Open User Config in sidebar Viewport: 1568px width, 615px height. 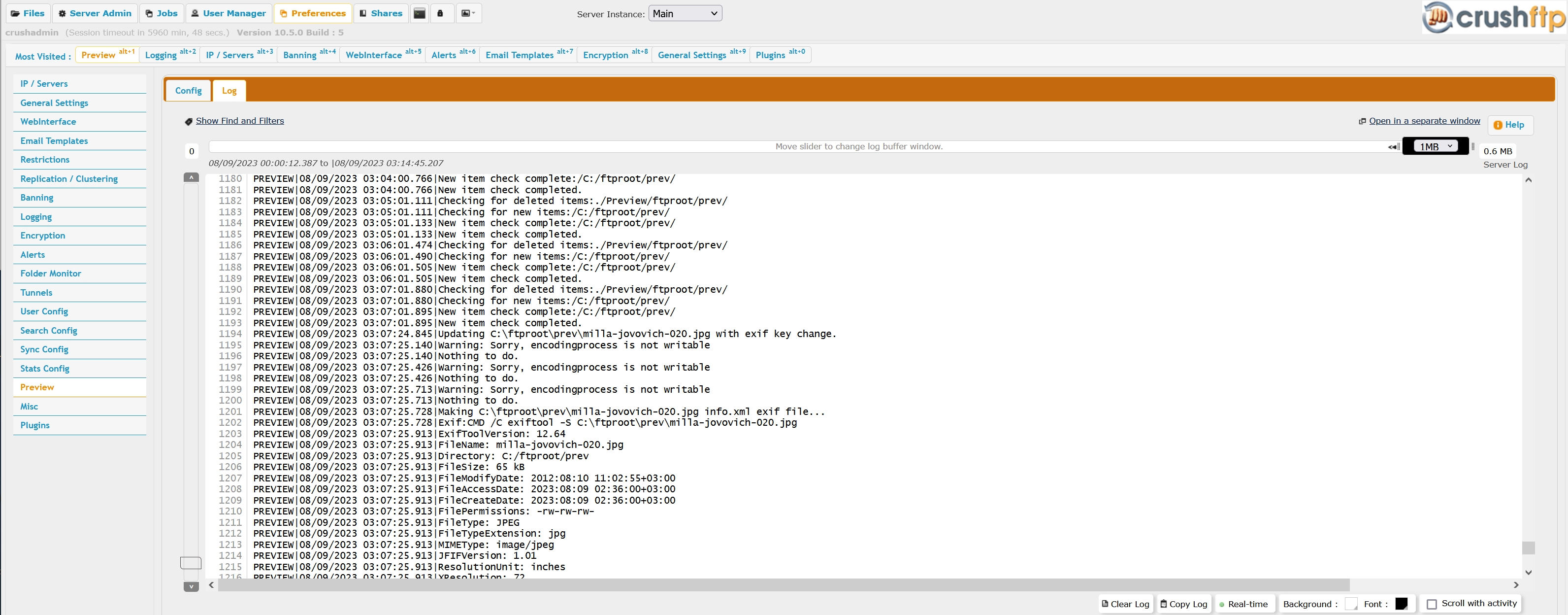pos(80,312)
